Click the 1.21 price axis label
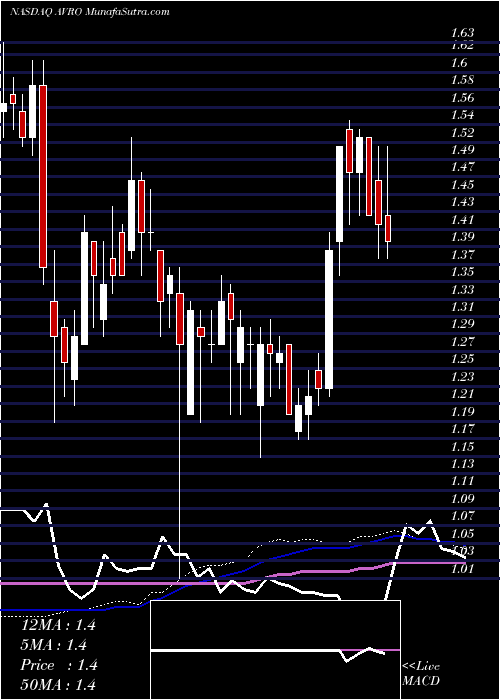 [462, 394]
